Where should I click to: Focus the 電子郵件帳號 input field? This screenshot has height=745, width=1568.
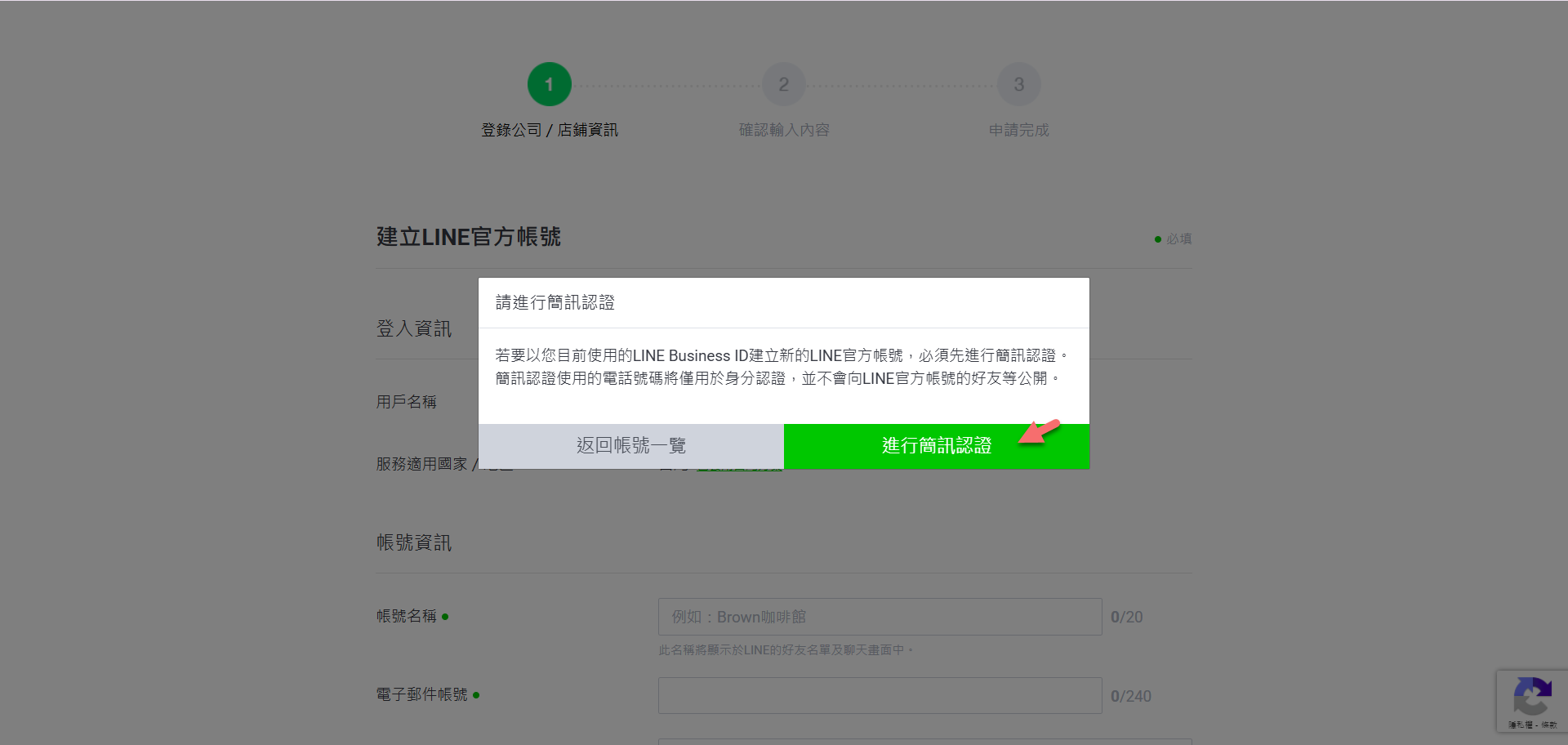click(x=880, y=696)
